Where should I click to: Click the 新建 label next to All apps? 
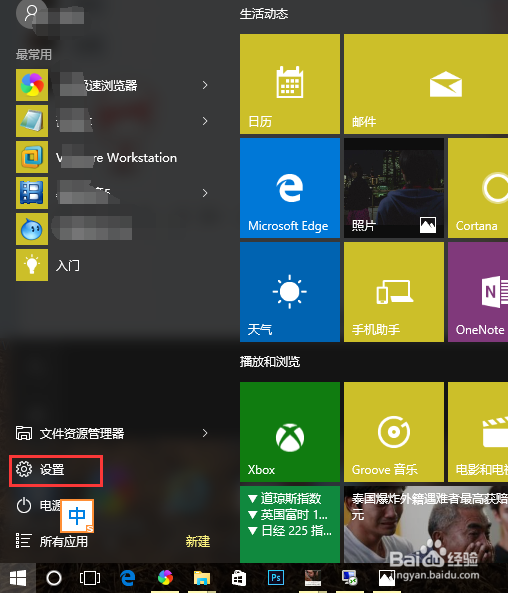click(197, 541)
